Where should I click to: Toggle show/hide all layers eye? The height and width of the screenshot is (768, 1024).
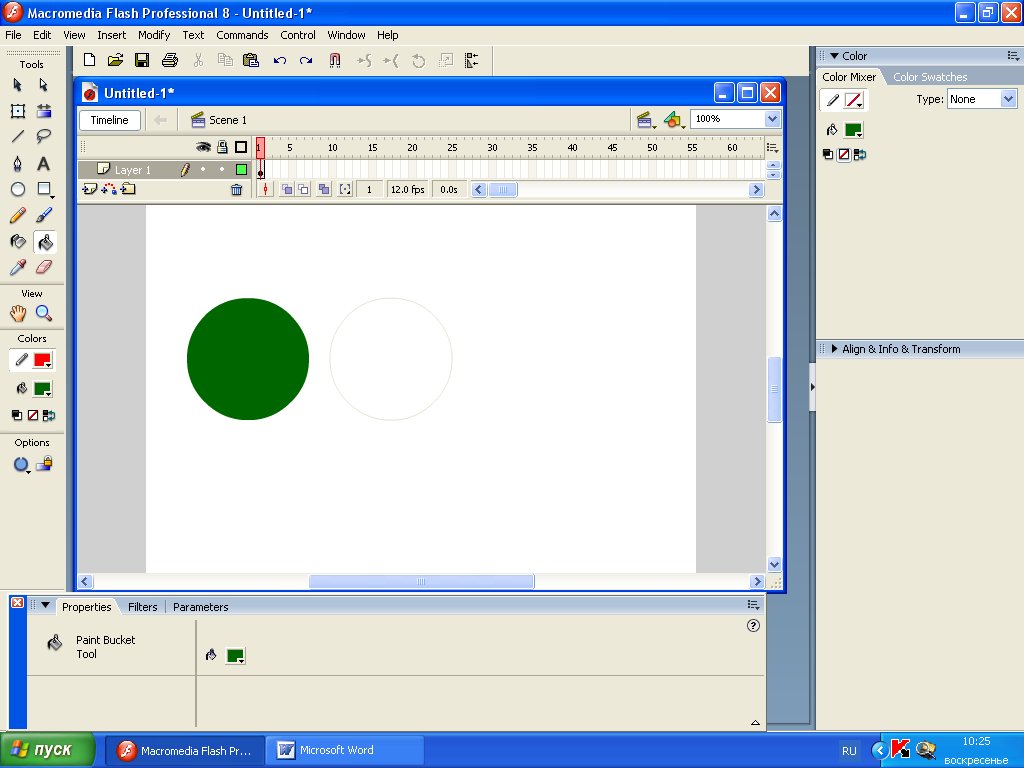(x=204, y=148)
